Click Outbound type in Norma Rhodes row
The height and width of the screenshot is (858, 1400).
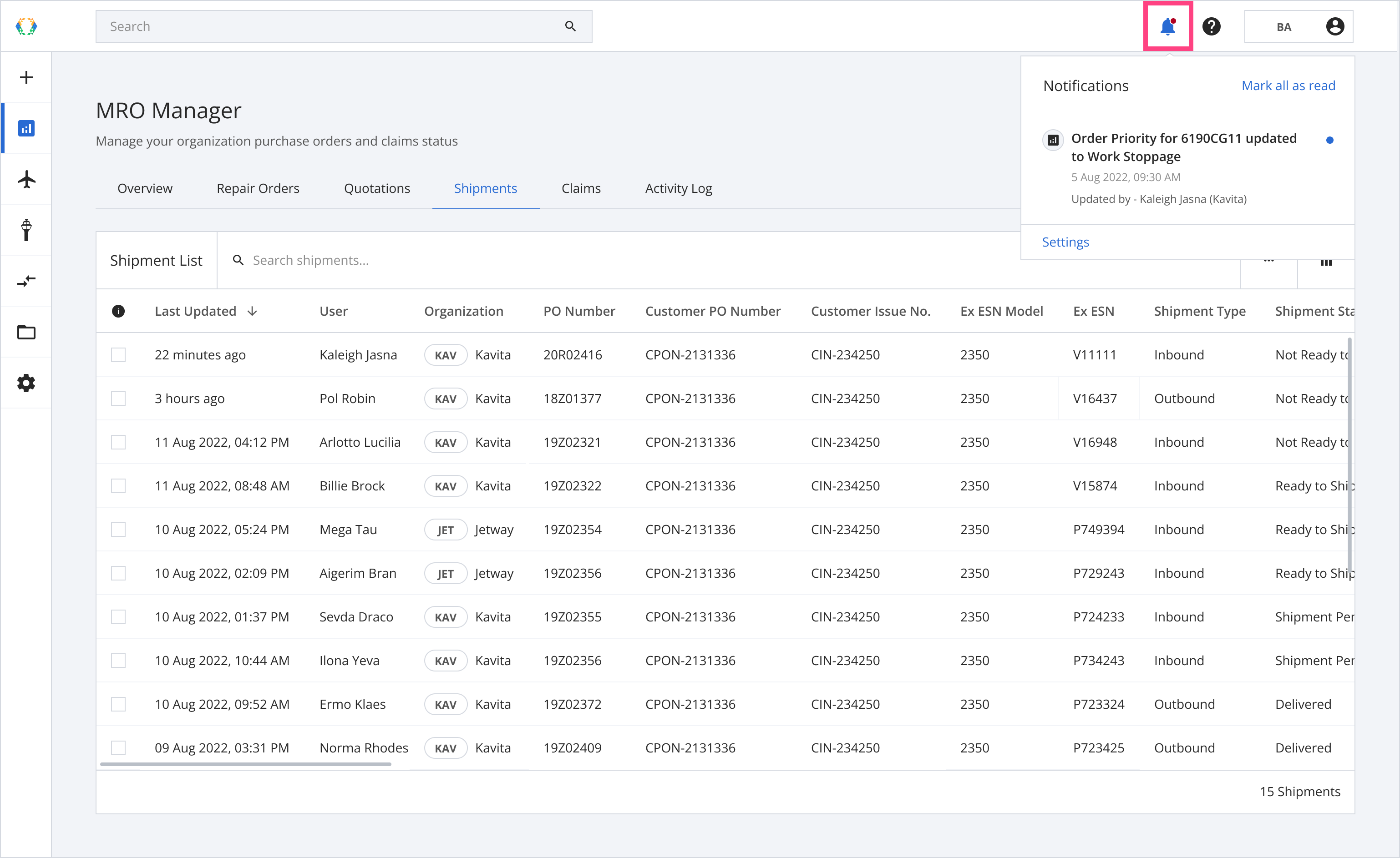[1184, 748]
